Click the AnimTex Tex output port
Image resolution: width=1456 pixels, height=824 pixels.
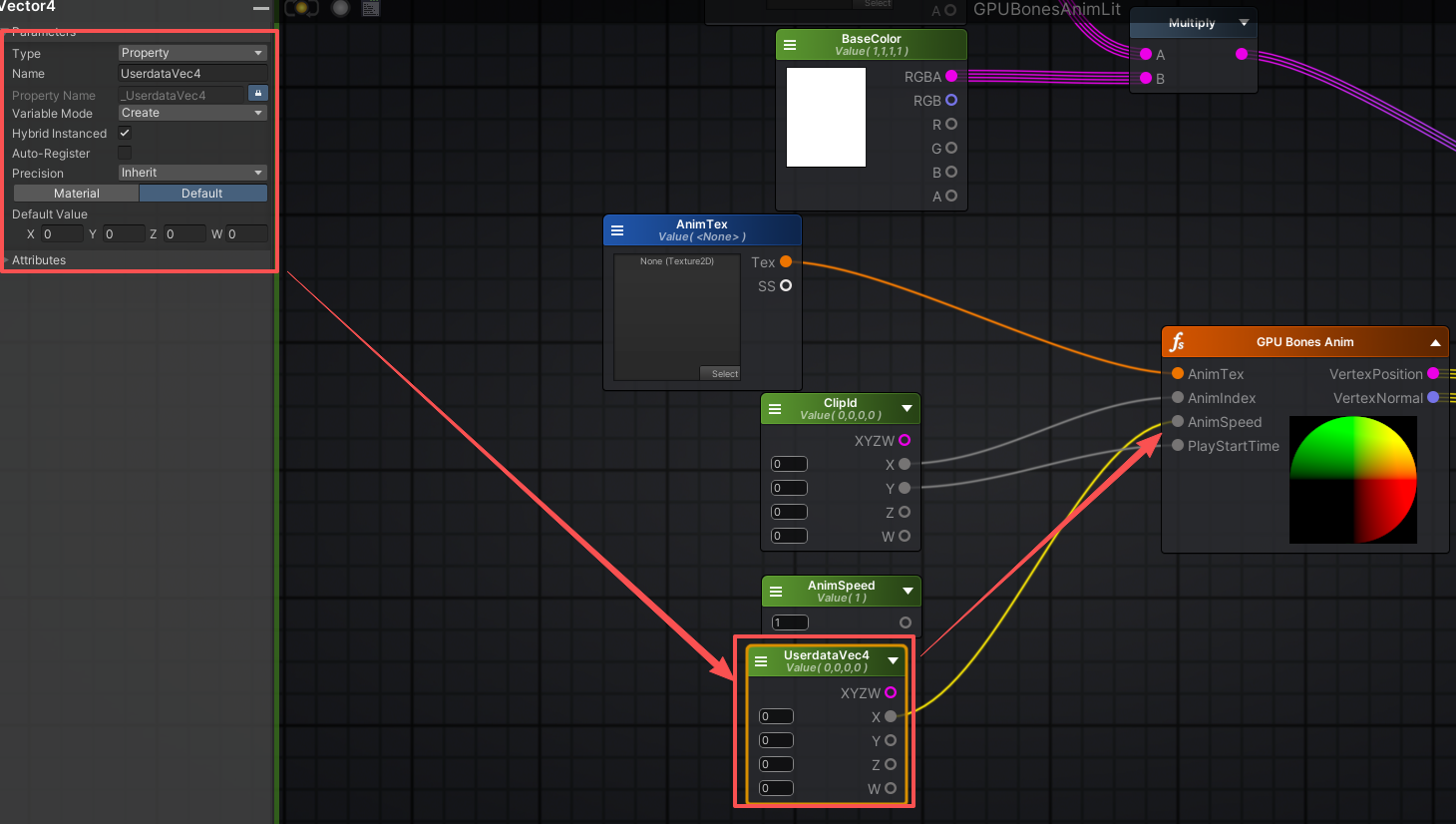coord(786,261)
